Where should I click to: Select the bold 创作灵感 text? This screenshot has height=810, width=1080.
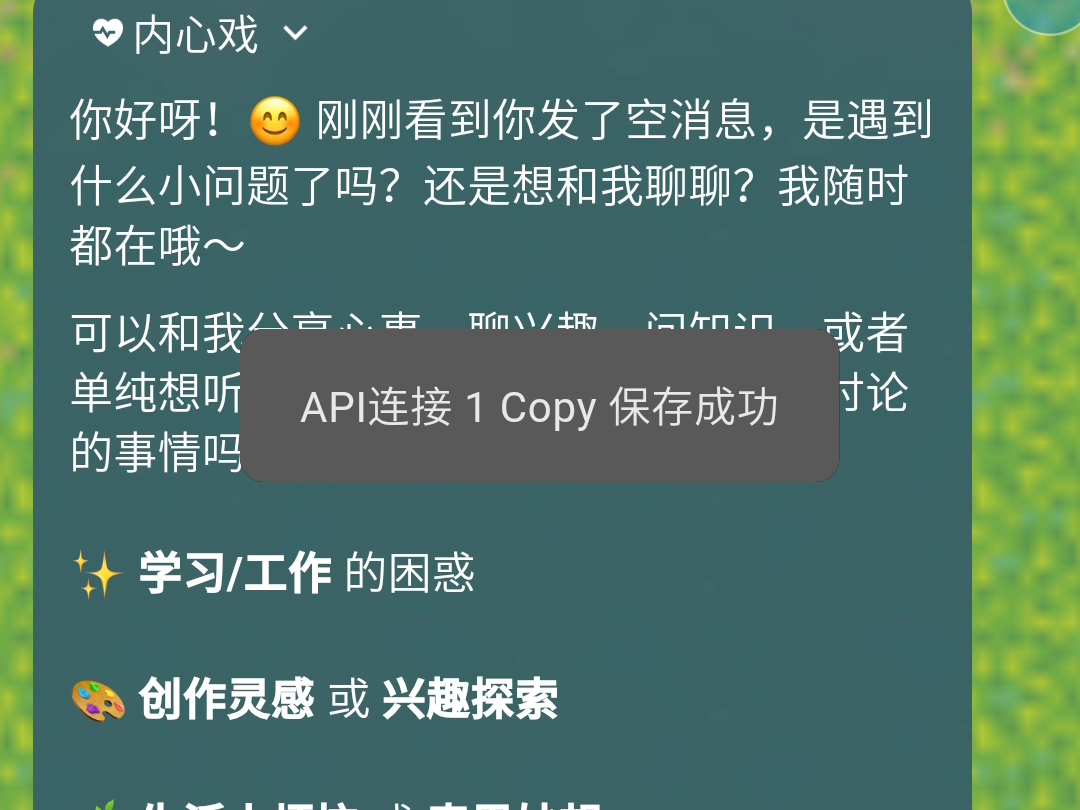[x=227, y=699]
